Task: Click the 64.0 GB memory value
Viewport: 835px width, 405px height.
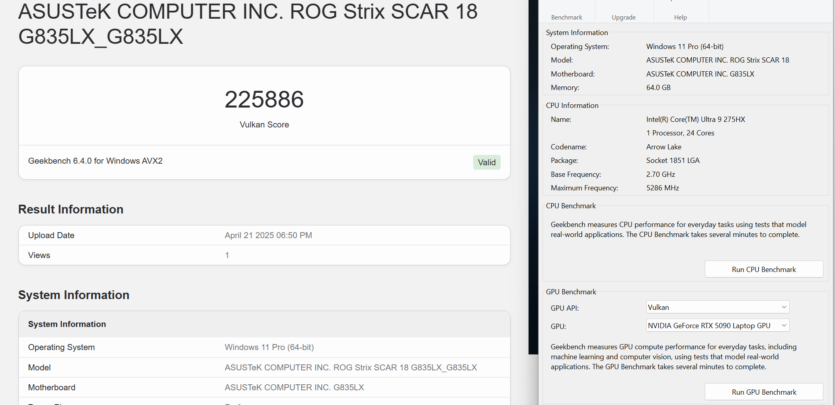Action: pos(659,88)
